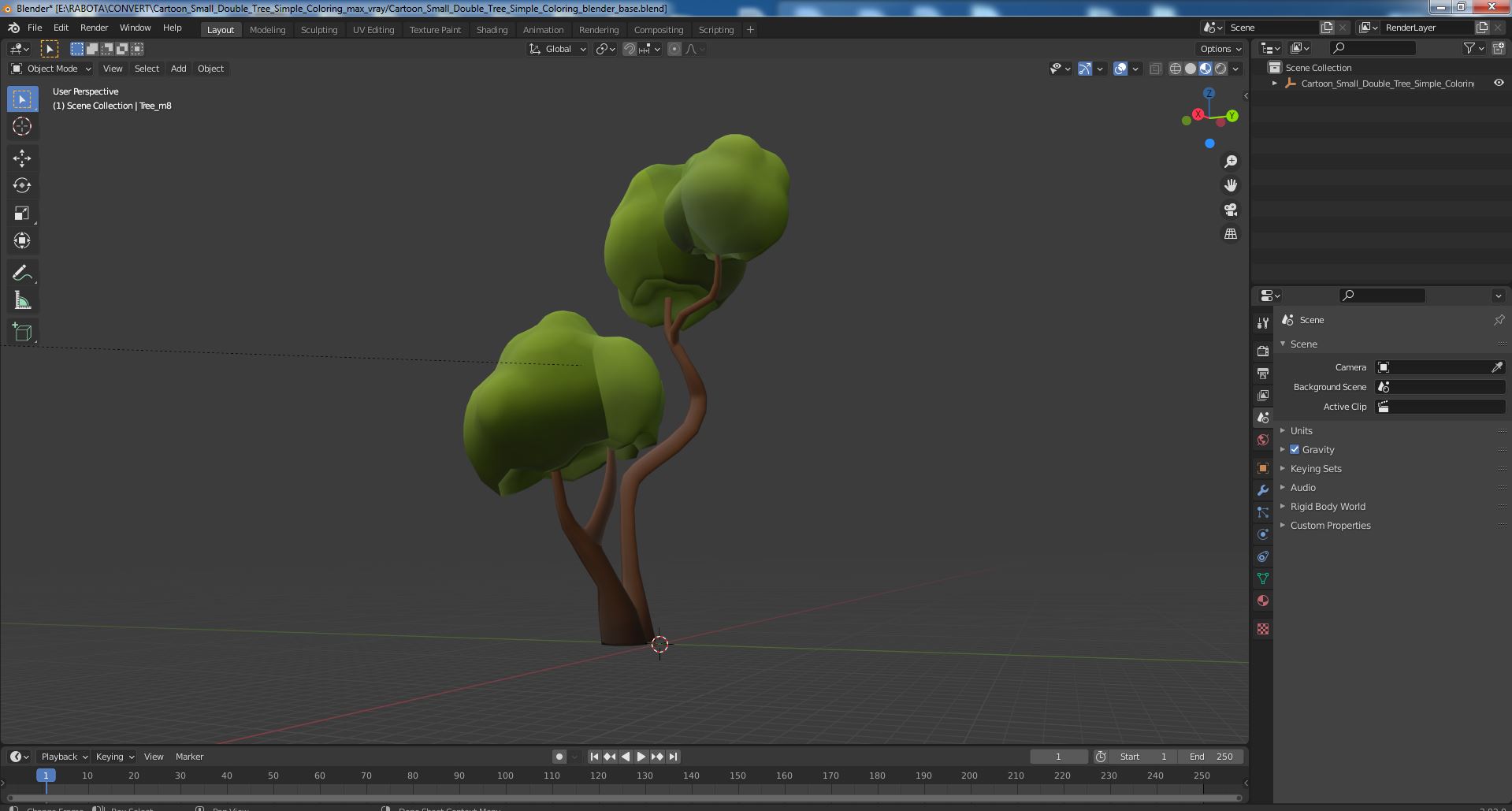Switch to the UV Editing workspace tab
The height and width of the screenshot is (811, 1512).
click(373, 30)
